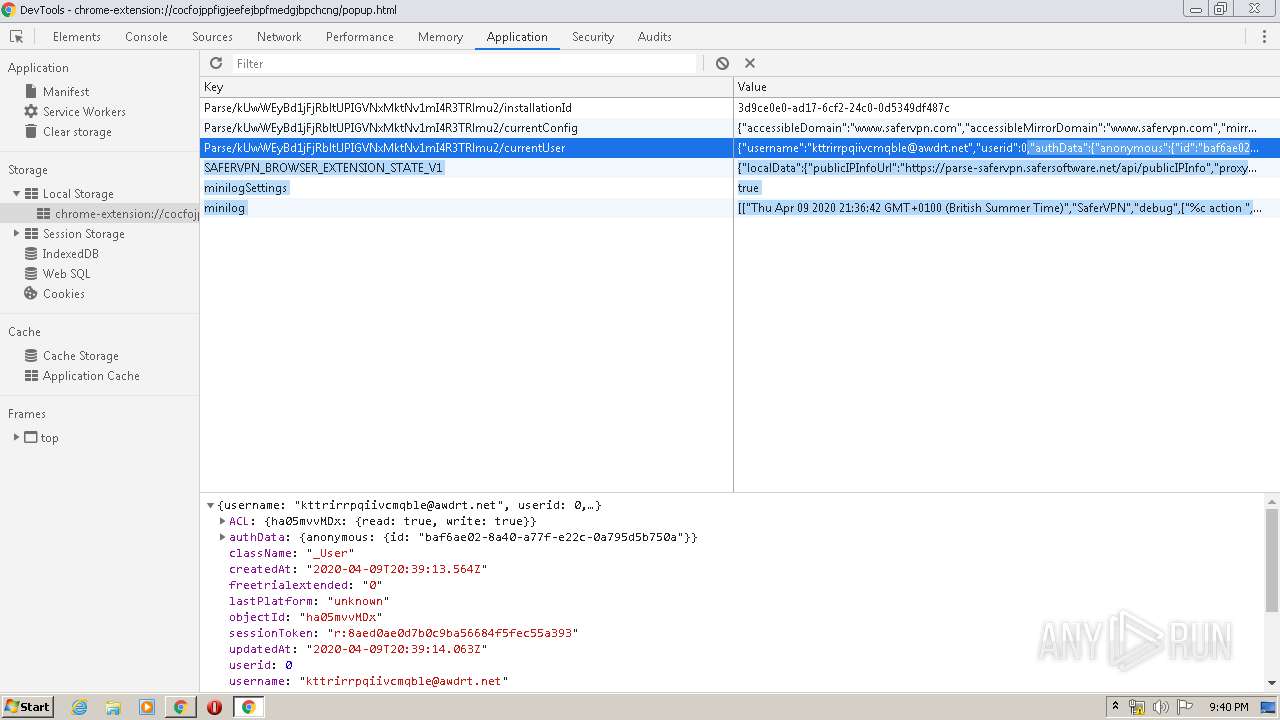Click the minilogSettings value true

pos(748,187)
